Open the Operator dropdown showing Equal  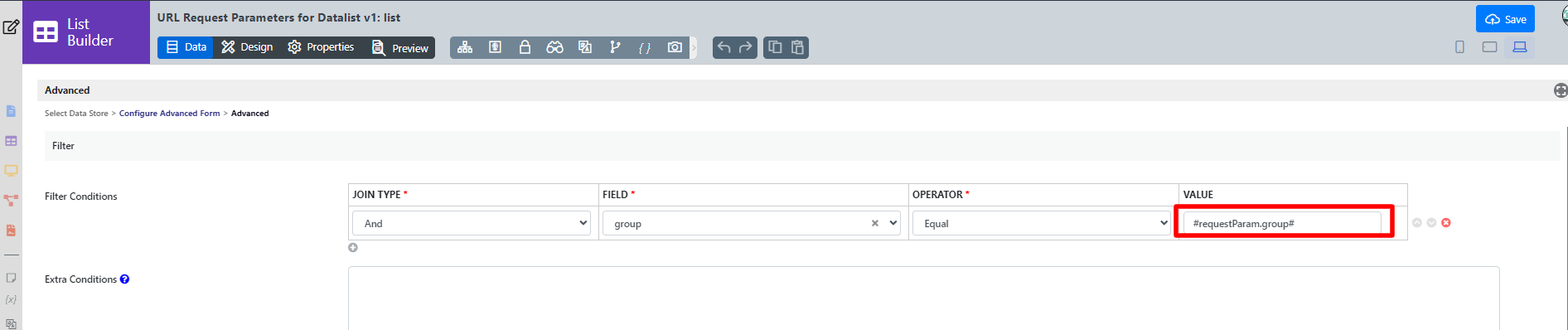click(1042, 223)
